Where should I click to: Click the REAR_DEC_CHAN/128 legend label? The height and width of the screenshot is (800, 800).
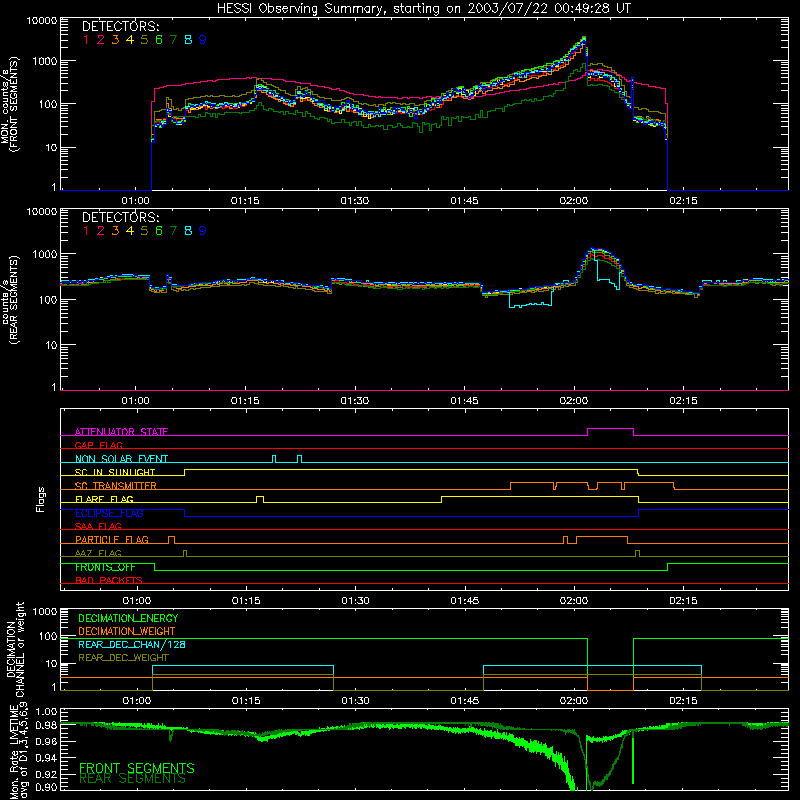tap(132, 644)
